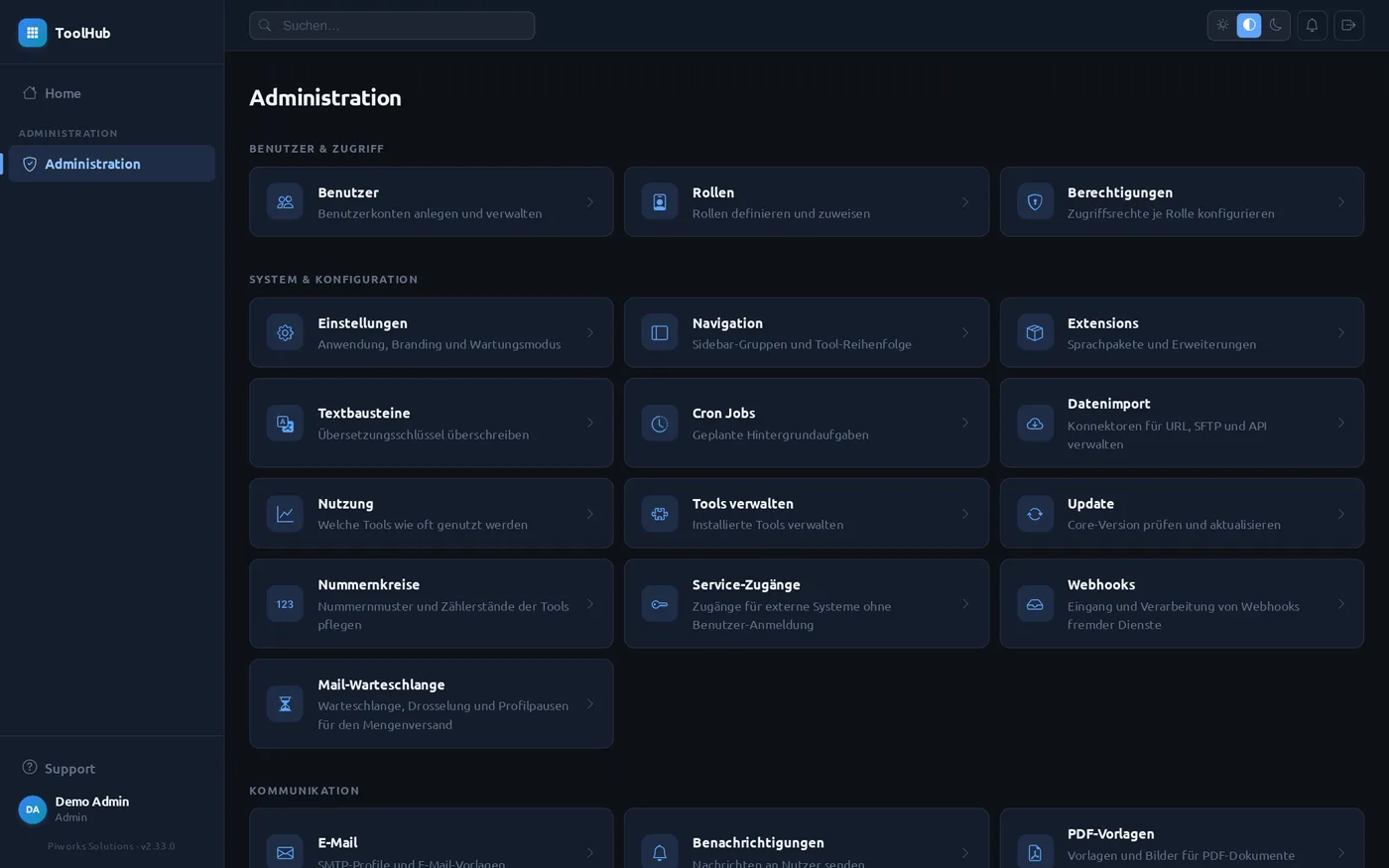Click the Tools verwalten puzzle icon
Screen dimensions: 1389x868
(660, 514)
